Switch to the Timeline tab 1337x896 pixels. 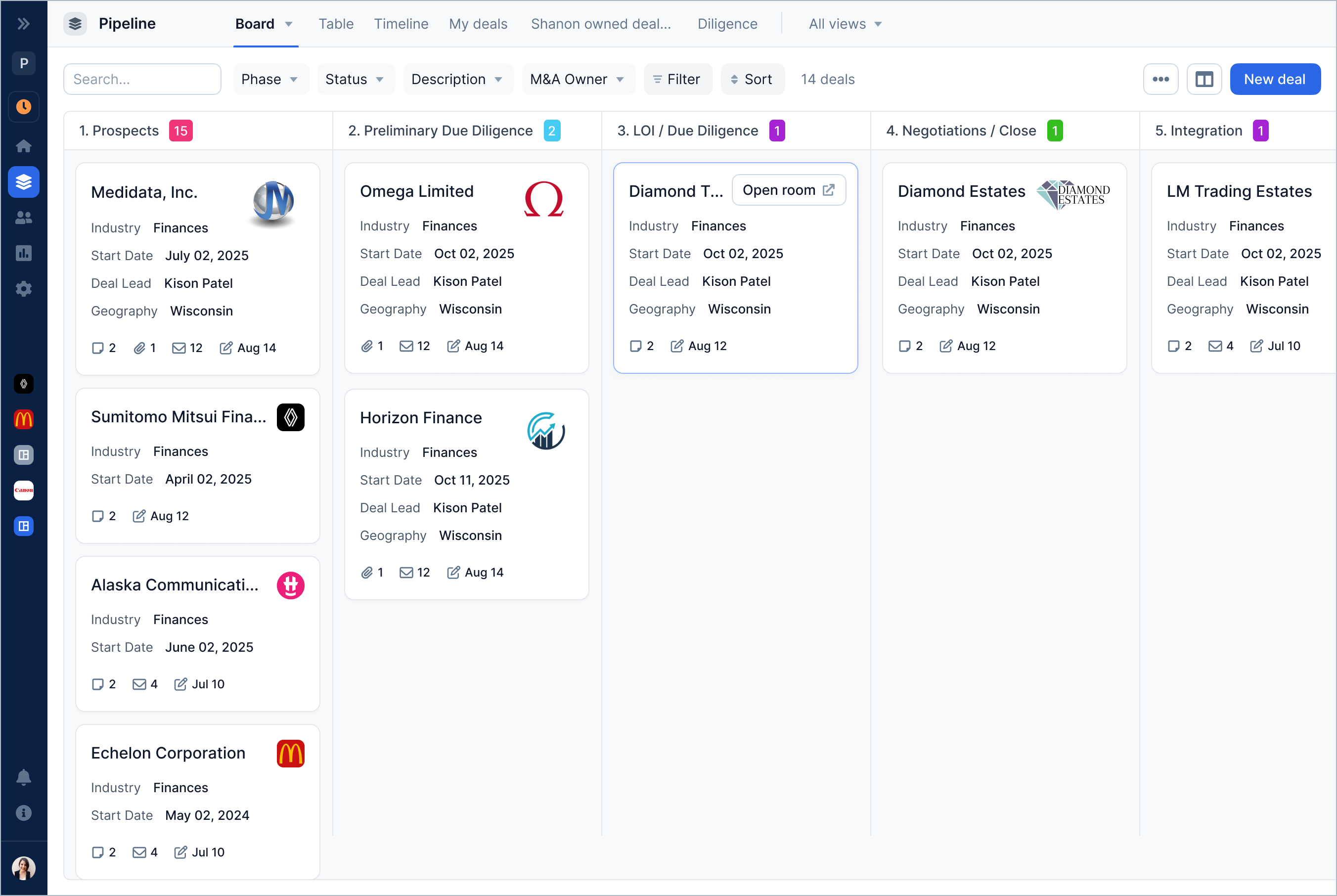point(401,24)
